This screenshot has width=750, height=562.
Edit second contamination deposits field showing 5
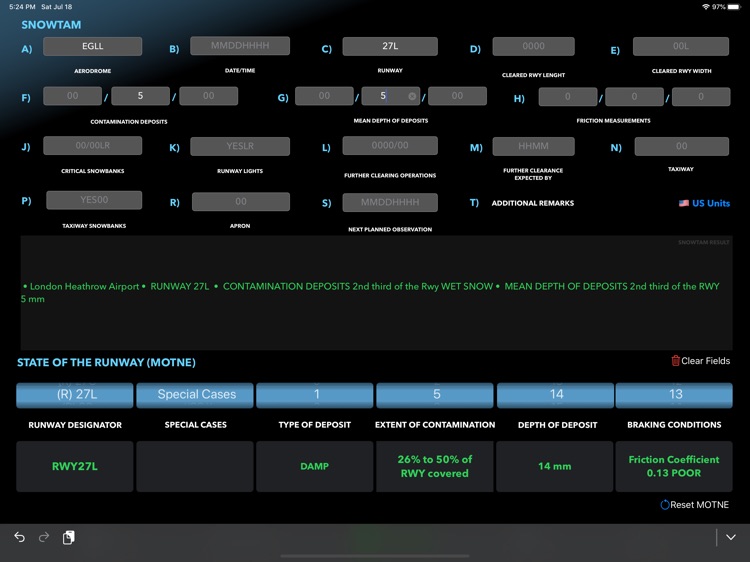pos(140,96)
